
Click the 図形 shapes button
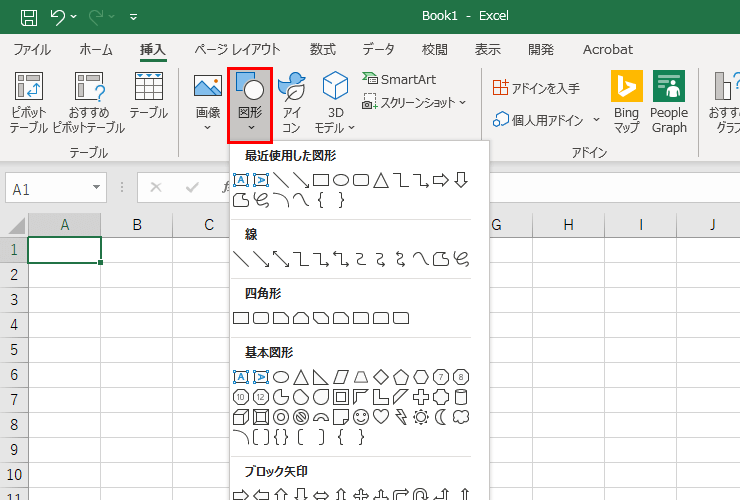click(x=250, y=105)
